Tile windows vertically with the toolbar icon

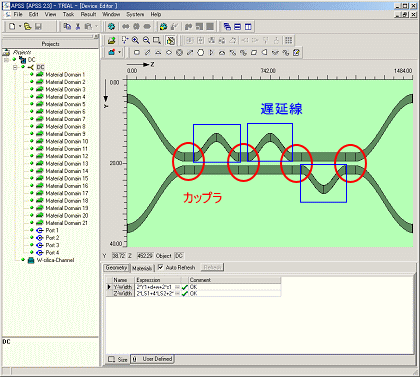tap(248, 27)
